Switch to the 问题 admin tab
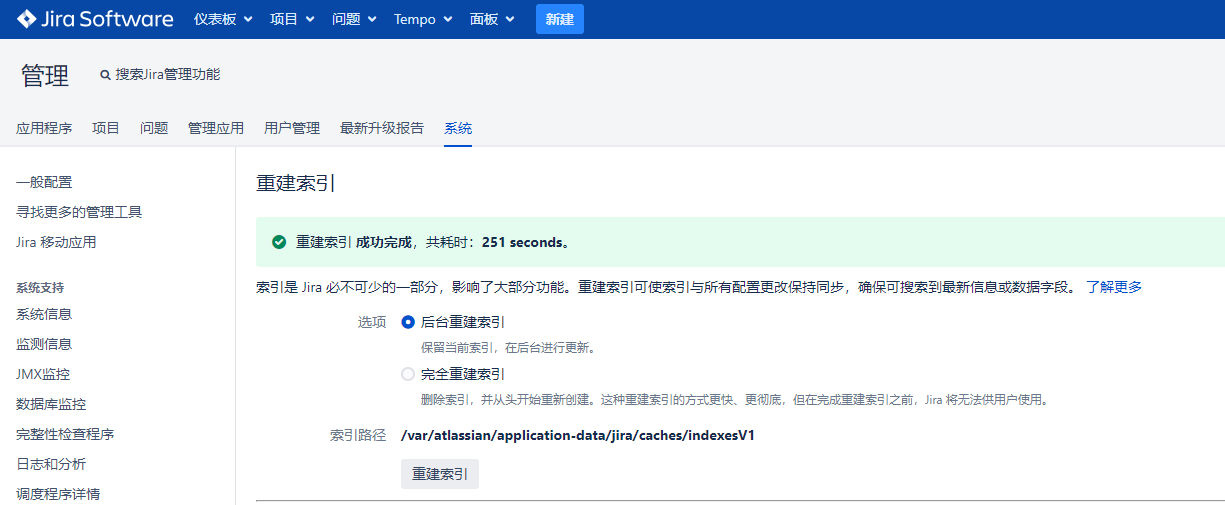Image resolution: width=1225 pixels, height=505 pixels. [x=154, y=128]
